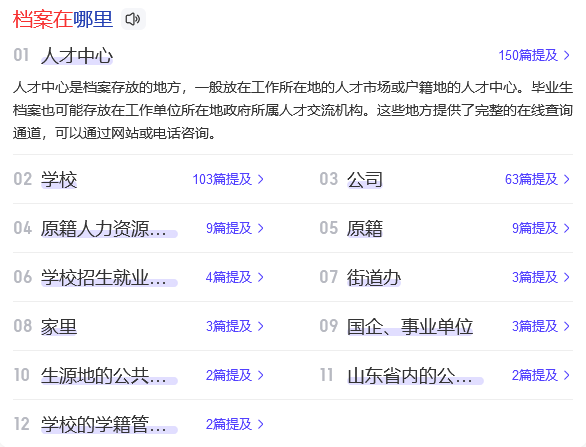Image resolution: width=586 pixels, height=447 pixels.
Task: Play audio with the speaker icon
Action: point(133,19)
